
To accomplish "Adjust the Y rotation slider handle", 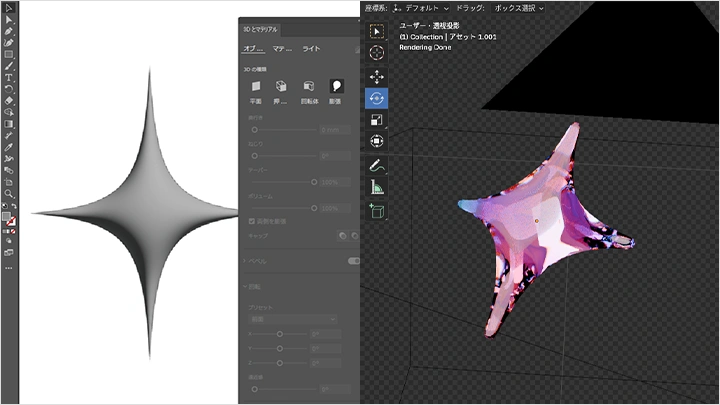I will coord(280,349).
